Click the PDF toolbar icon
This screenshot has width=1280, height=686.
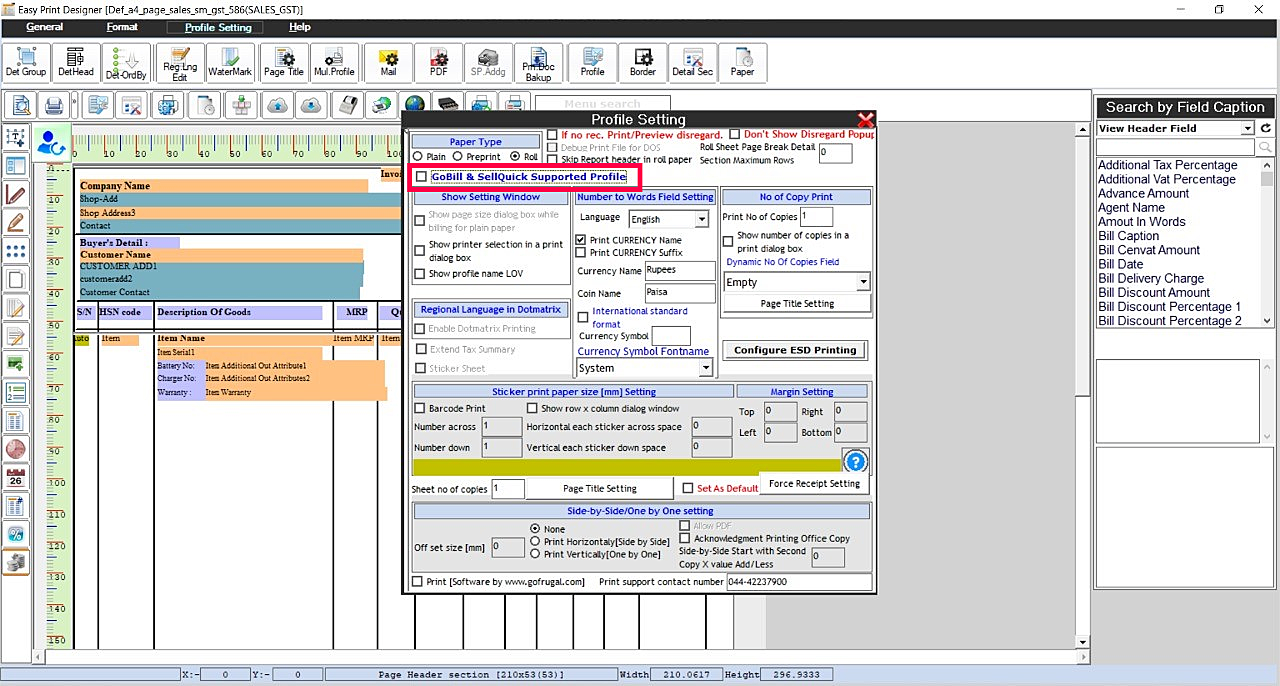pyautogui.click(x=438, y=62)
